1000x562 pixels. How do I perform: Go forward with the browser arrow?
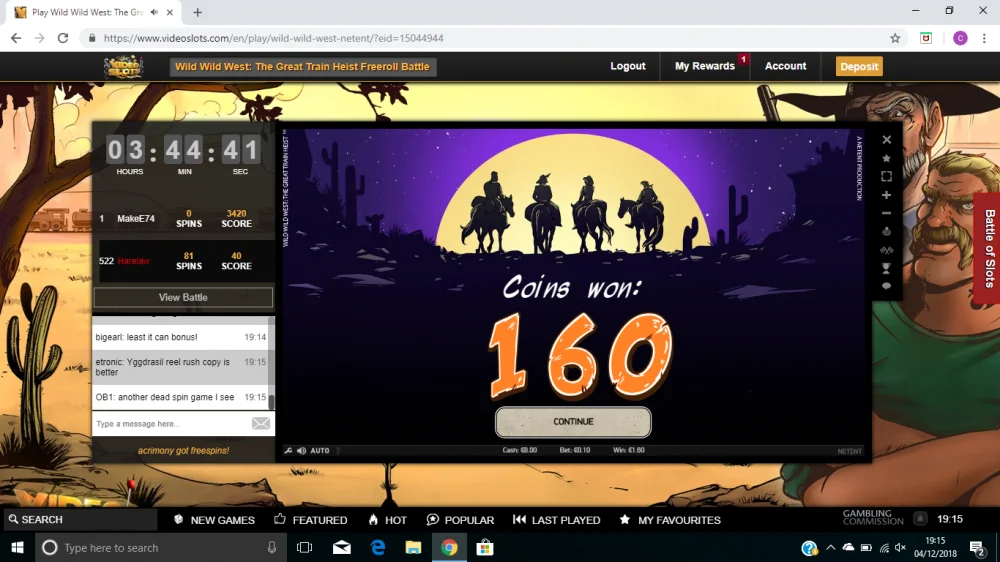tap(40, 38)
